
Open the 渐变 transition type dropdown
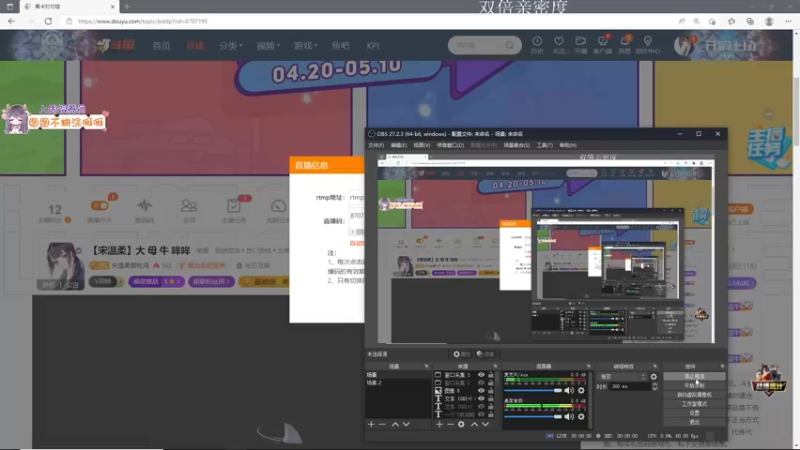click(622, 377)
